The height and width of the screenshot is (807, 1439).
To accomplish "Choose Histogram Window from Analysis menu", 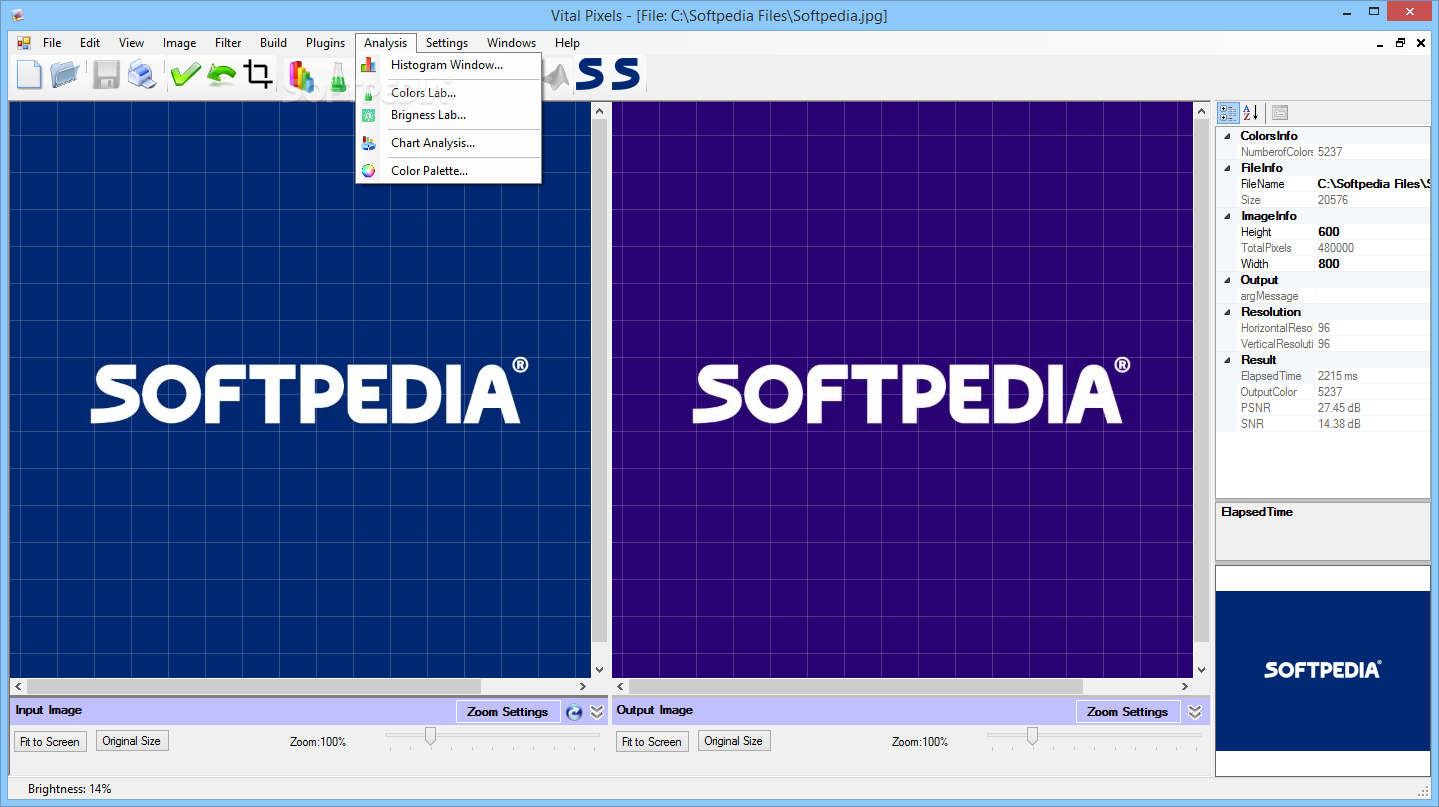I will [x=448, y=65].
